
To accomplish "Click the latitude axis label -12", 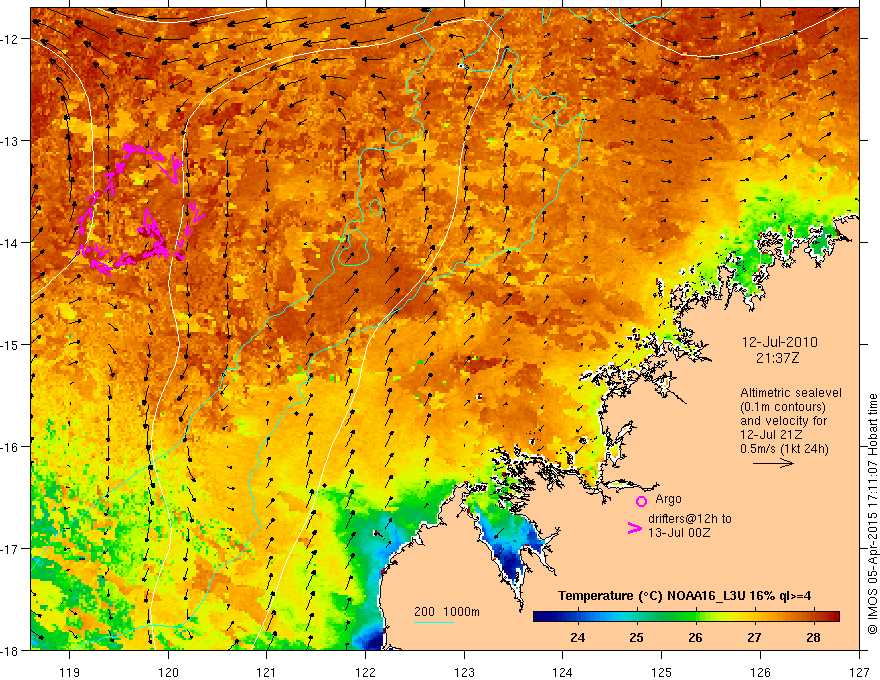I will coord(11,39).
